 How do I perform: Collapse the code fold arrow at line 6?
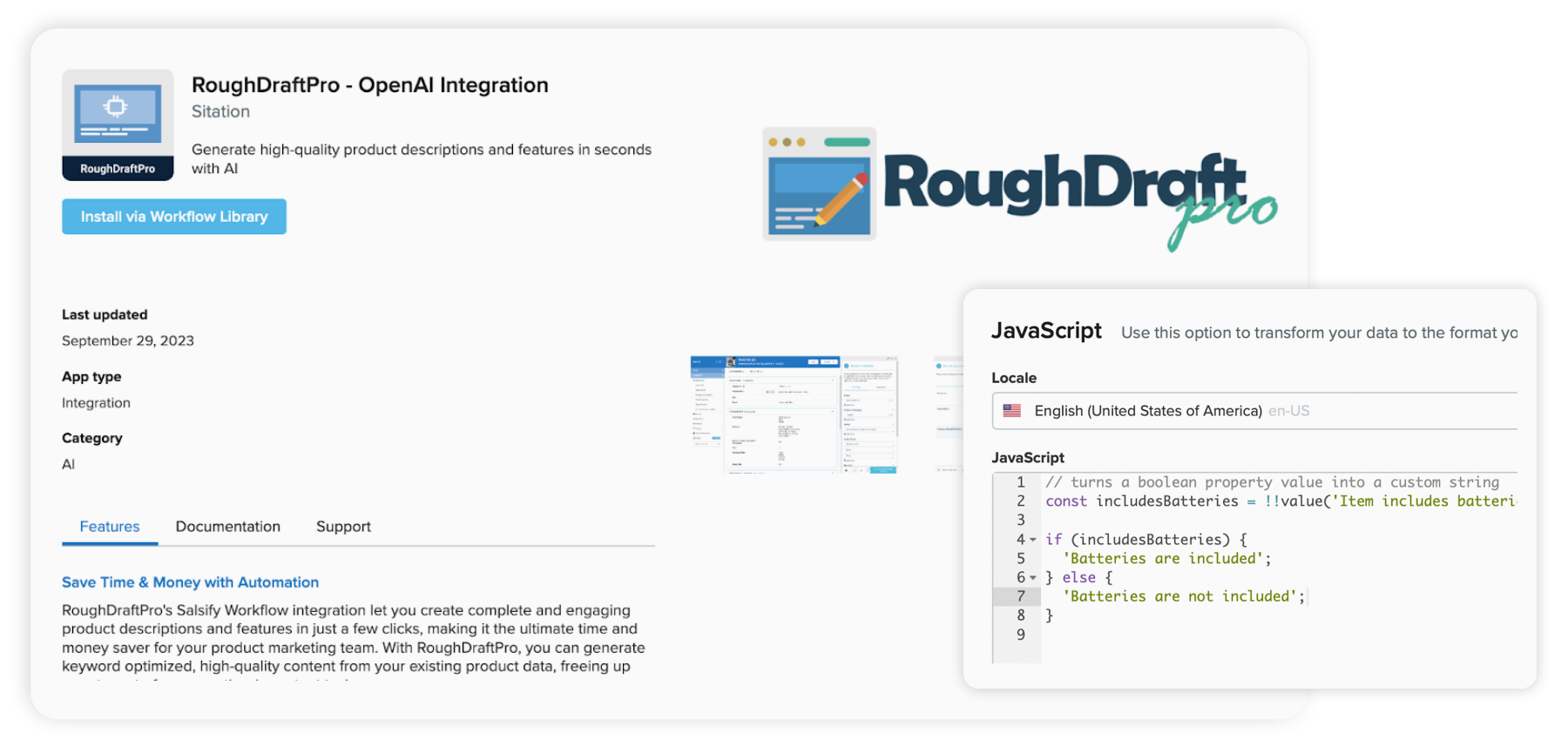pos(1033,578)
